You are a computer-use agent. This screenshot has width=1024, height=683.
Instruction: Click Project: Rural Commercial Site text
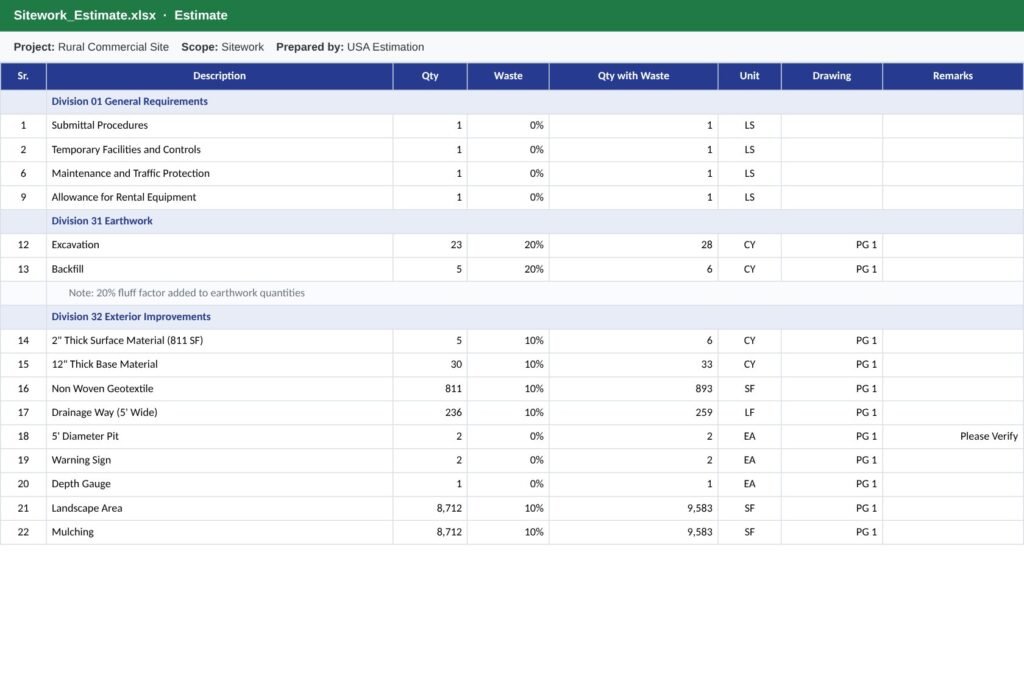tap(91, 47)
